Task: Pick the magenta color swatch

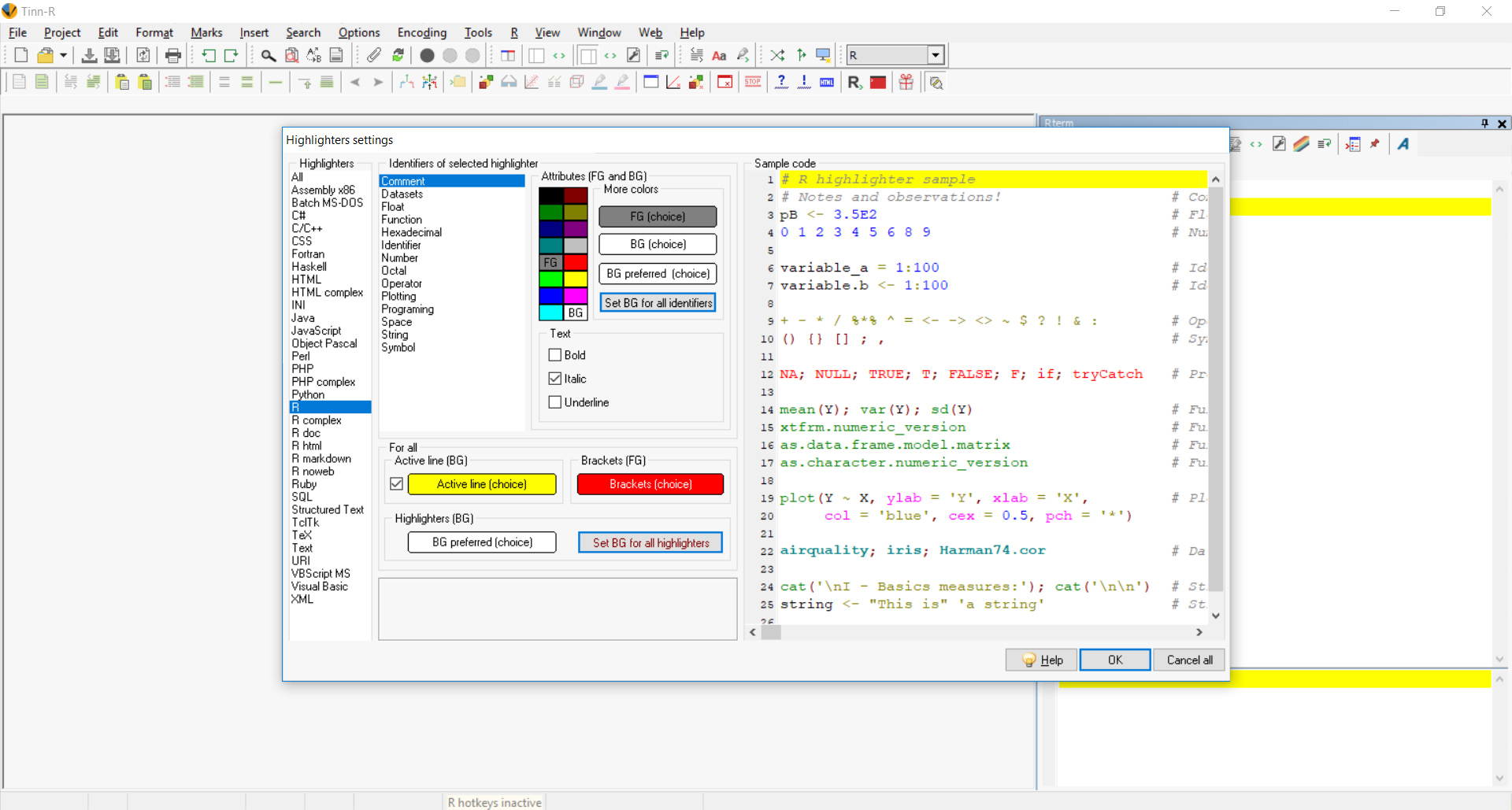Action: 576,296
